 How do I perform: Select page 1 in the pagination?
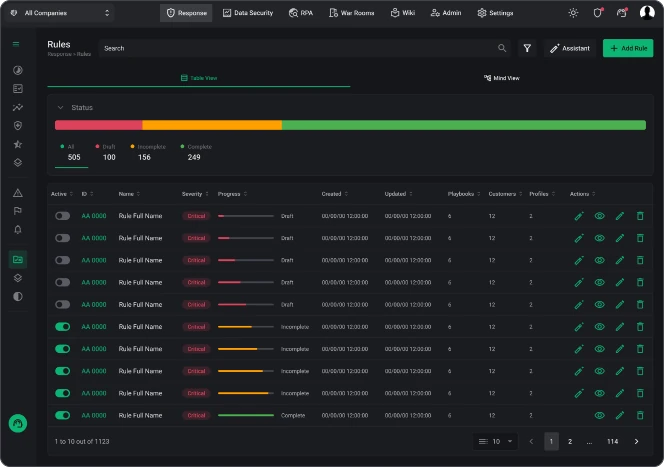point(551,442)
